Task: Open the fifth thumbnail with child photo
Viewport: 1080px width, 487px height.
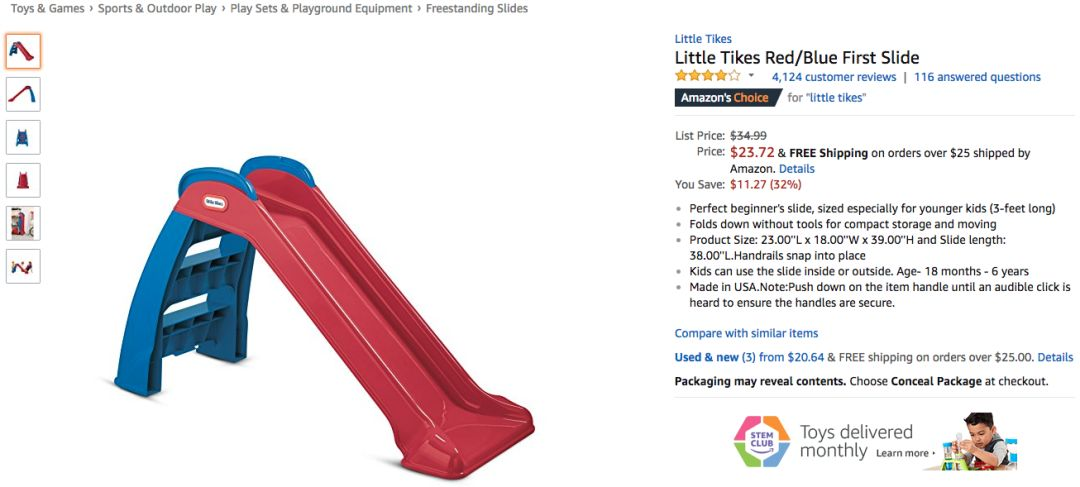Action: [x=23, y=223]
